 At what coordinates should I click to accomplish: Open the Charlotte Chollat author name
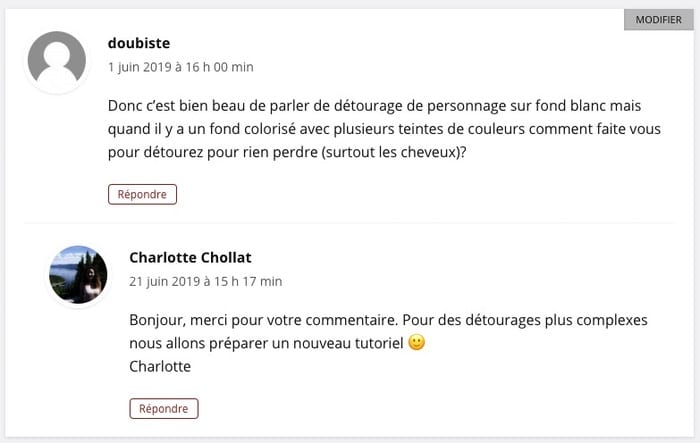190,258
